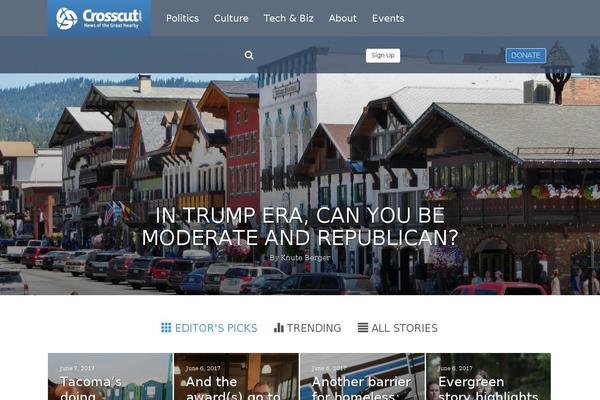The height and width of the screenshot is (400, 600).
Task: Open the search magnifier icon
Action: (249, 56)
